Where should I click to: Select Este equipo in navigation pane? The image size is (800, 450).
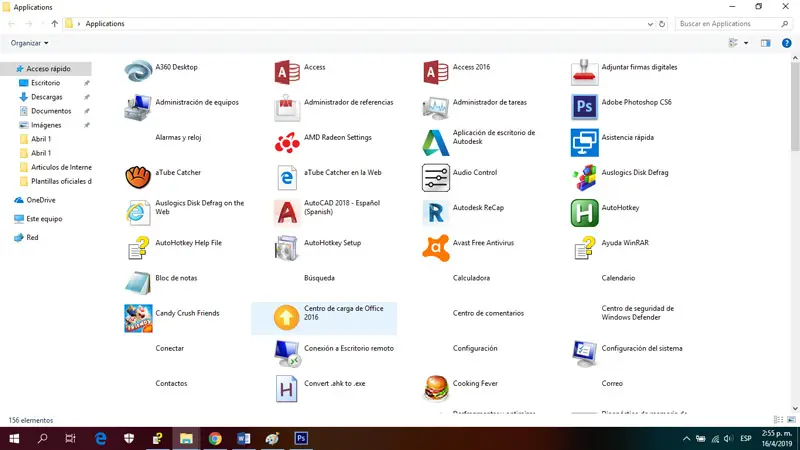click(46, 219)
